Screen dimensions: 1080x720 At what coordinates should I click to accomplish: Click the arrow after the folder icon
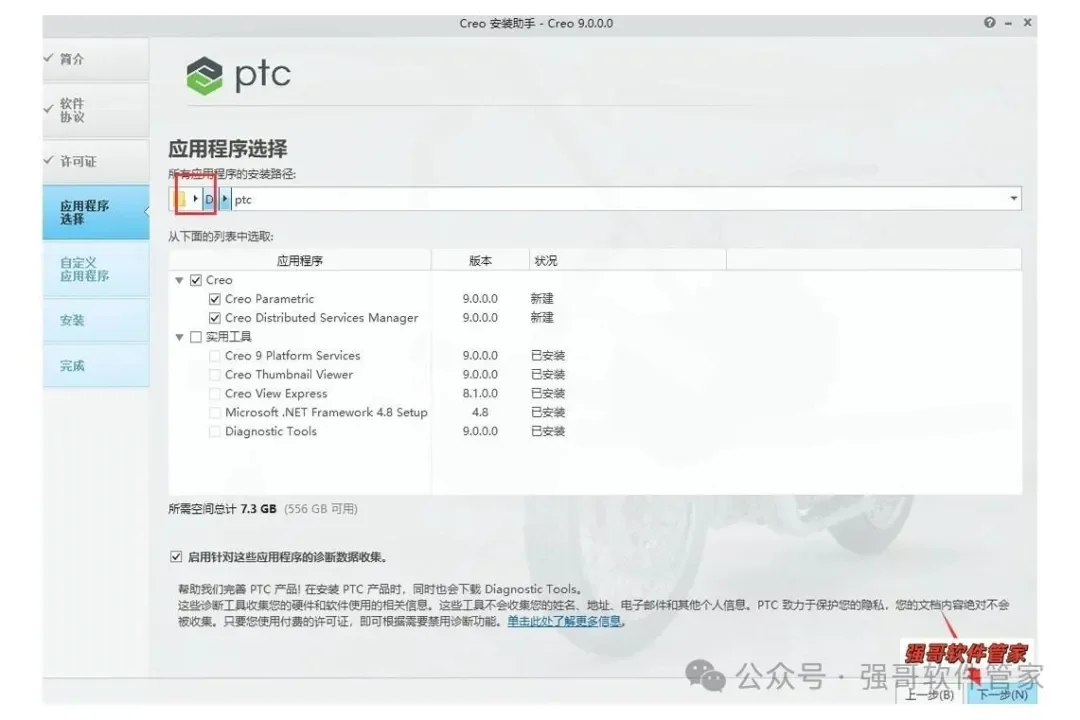(x=196, y=199)
